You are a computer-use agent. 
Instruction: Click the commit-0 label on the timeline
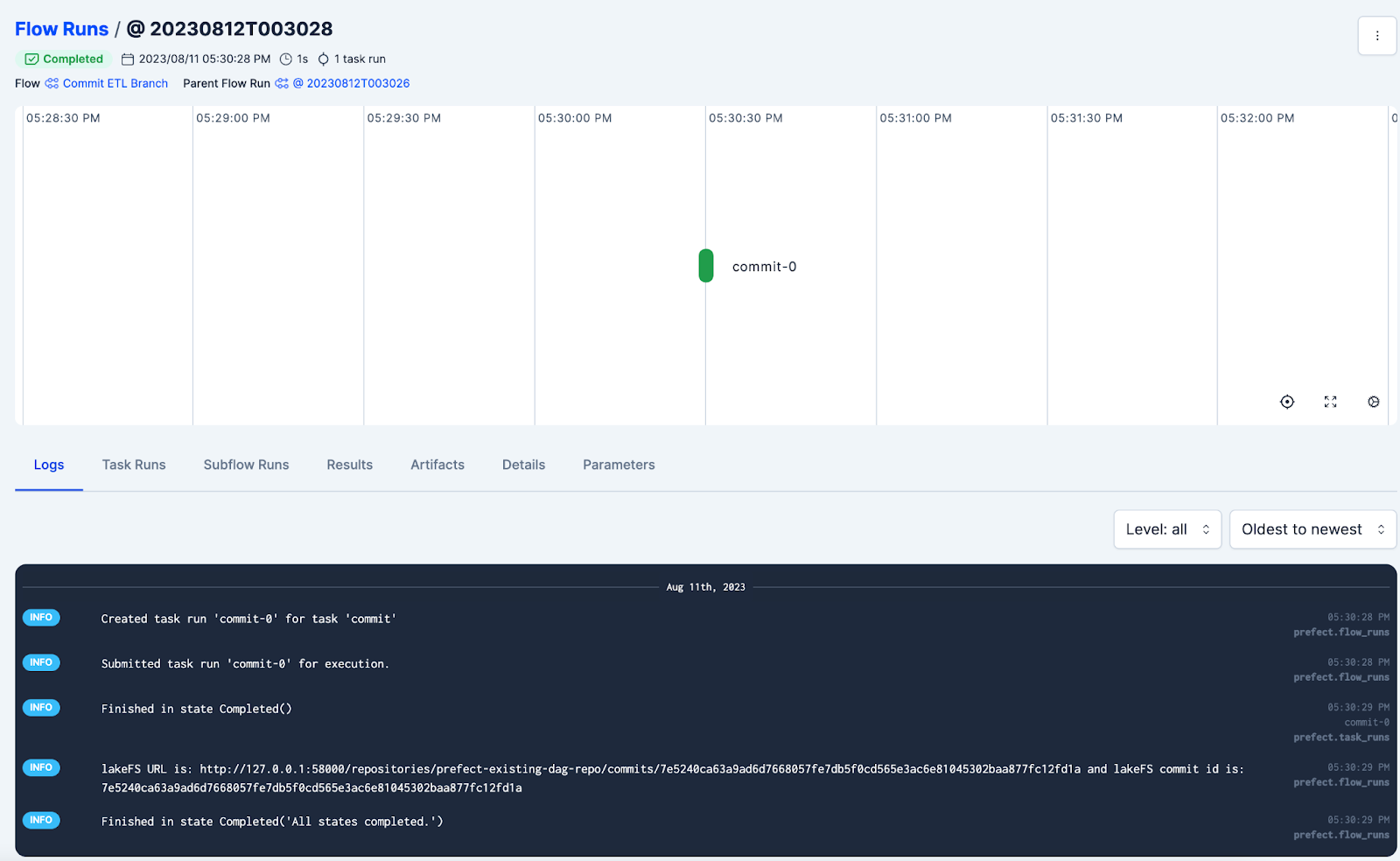click(764, 267)
